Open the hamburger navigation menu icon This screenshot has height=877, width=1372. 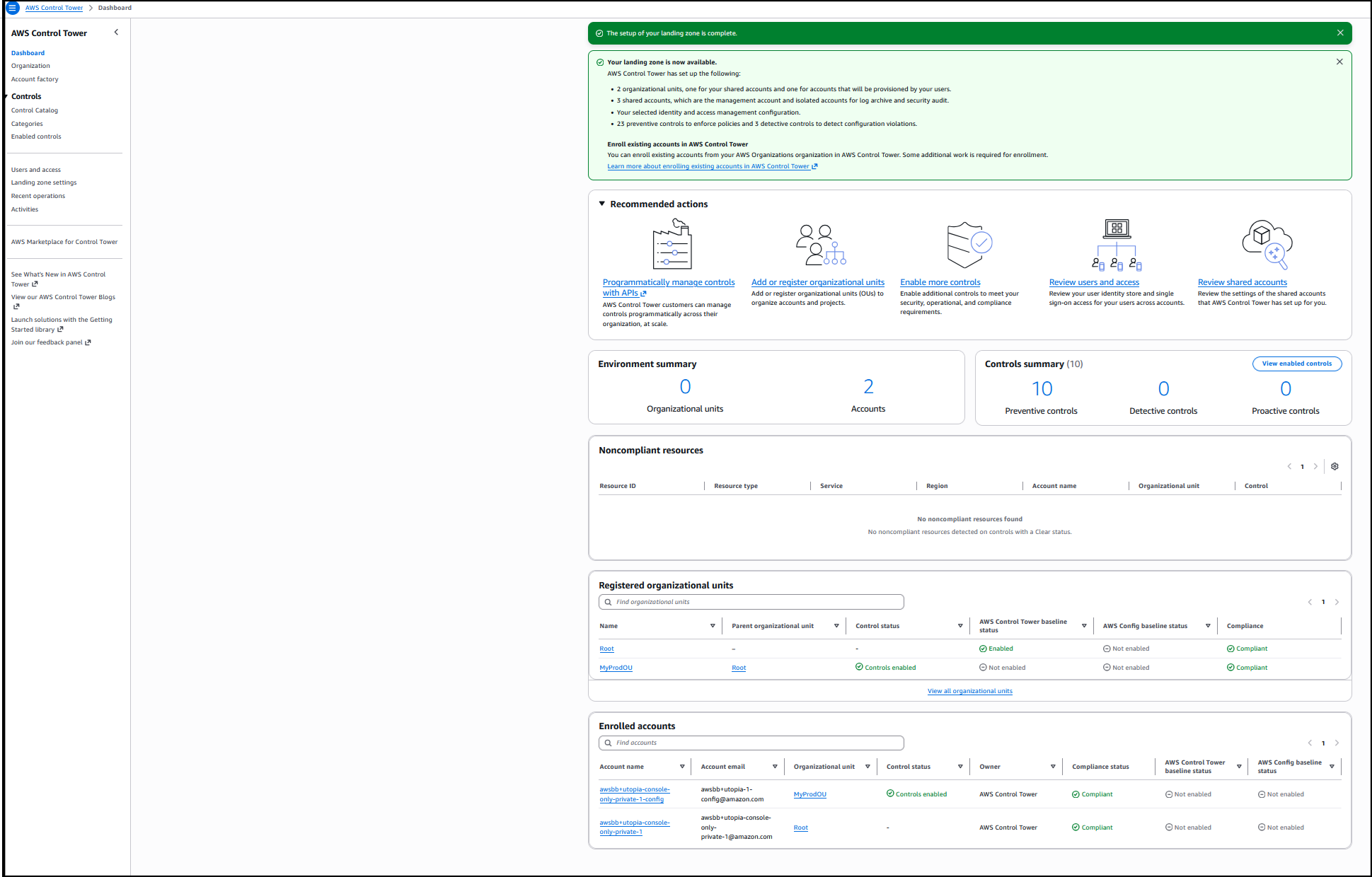pos(12,8)
